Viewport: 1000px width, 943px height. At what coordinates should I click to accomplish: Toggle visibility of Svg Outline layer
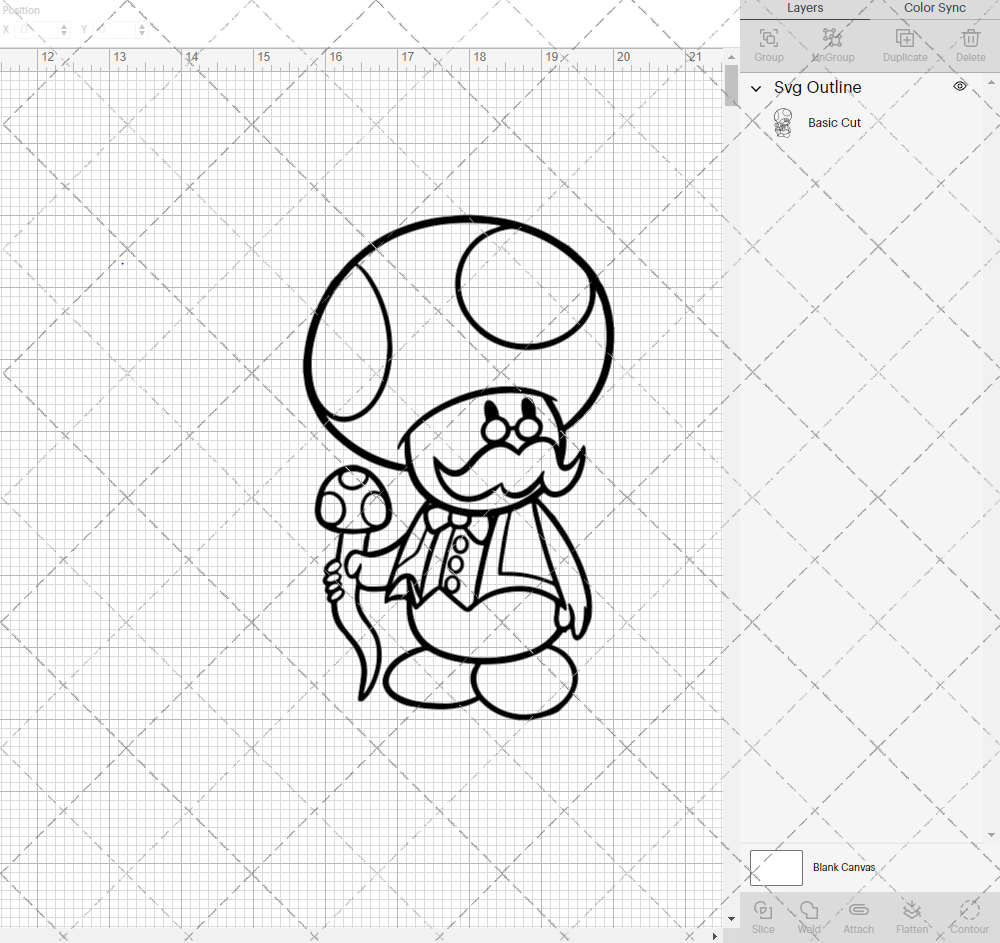tap(959, 86)
